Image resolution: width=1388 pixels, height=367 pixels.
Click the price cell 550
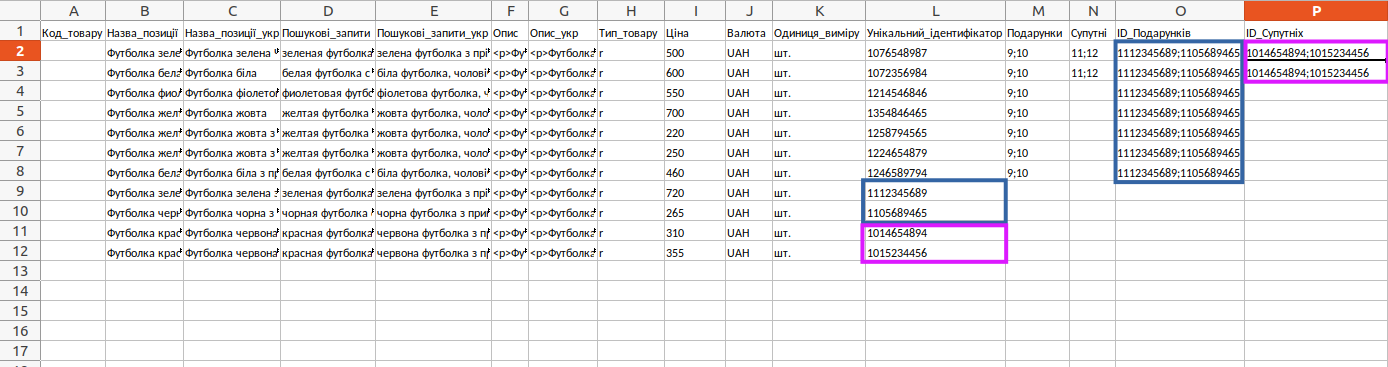[694, 92]
